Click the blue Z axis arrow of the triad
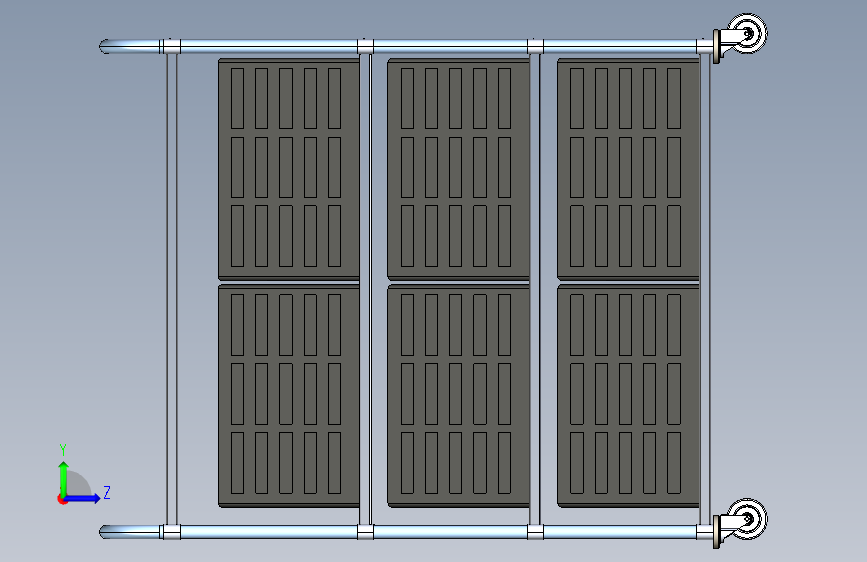Image resolution: width=867 pixels, height=562 pixels. [83, 498]
